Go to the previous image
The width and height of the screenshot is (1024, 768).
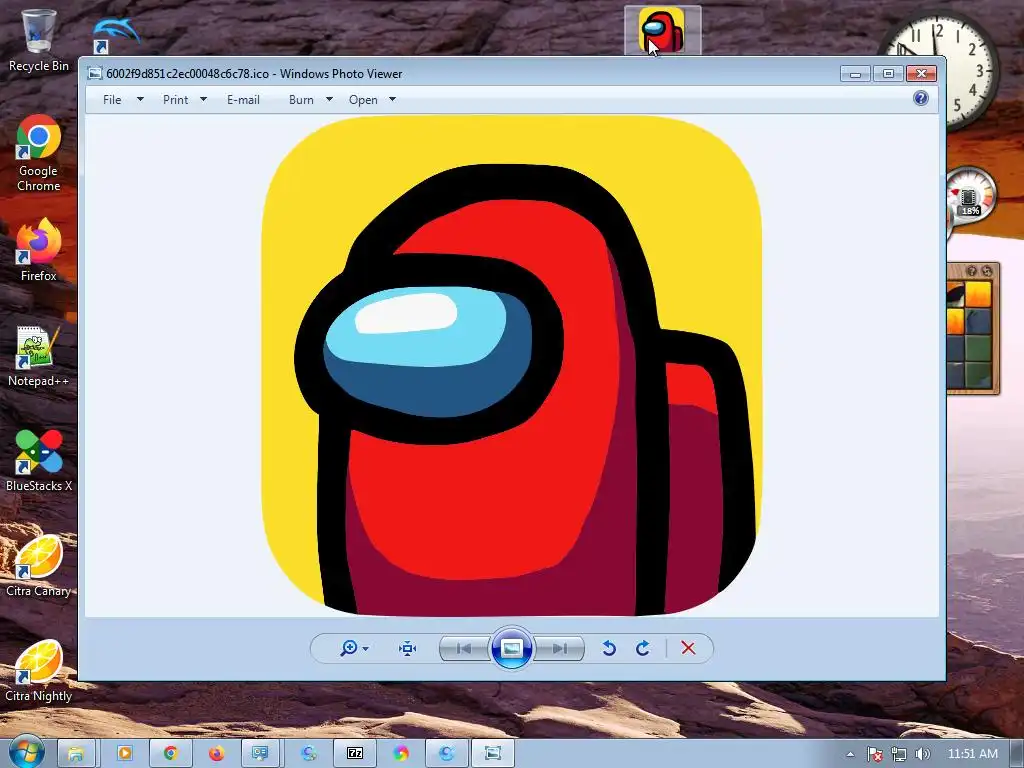pyautogui.click(x=464, y=648)
